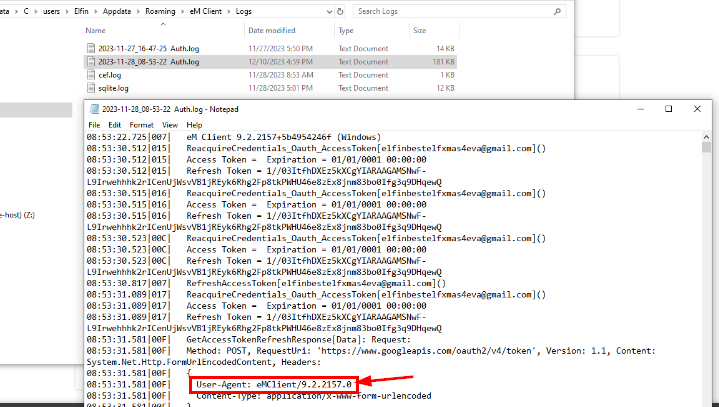The width and height of the screenshot is (719, 407).
Task: Navigate to the eM Client breadcrumb
Action: pyautogui.click(x=205, y=11)
